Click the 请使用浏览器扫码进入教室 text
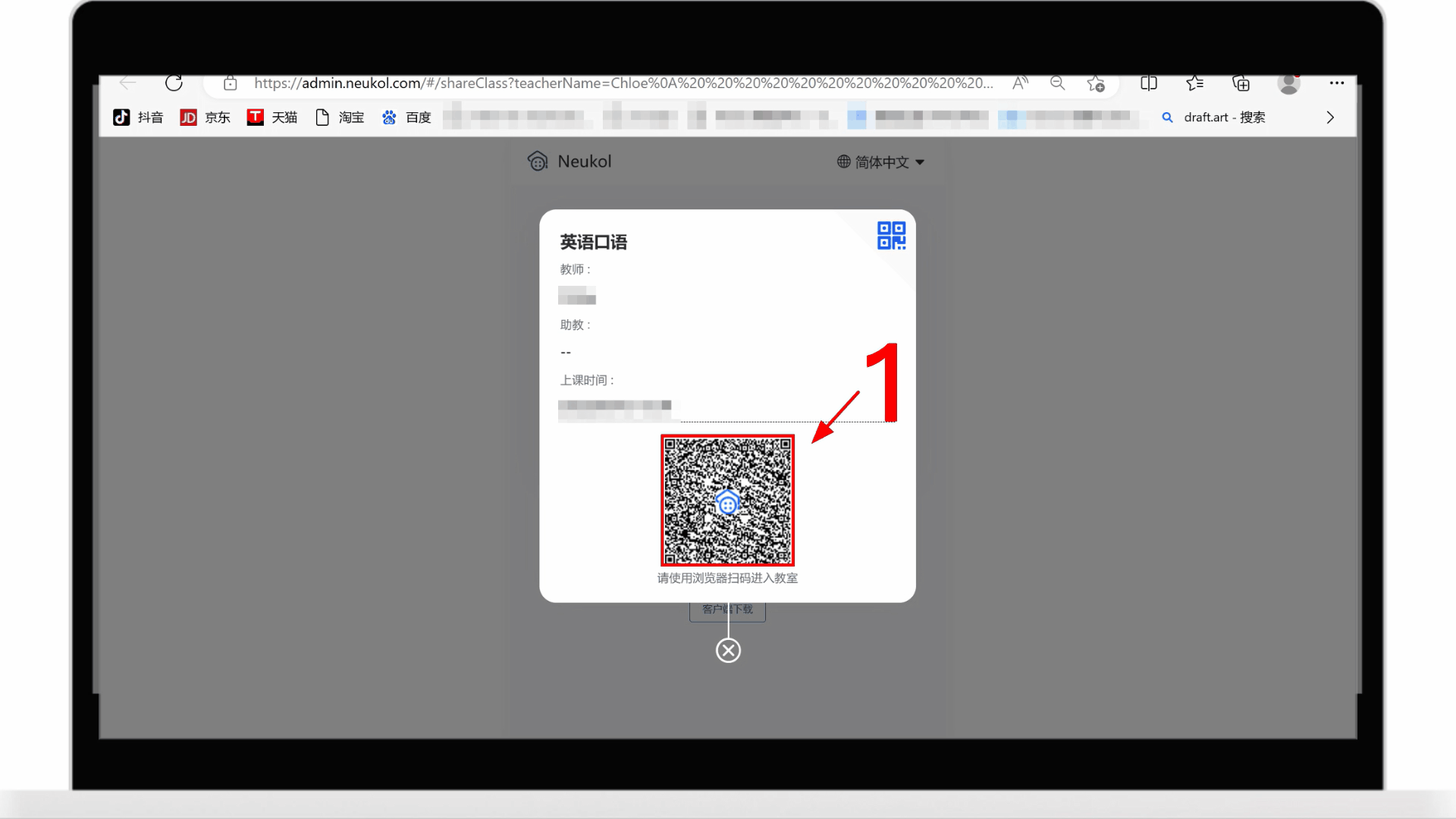The height and width of the screenshot is (819, 1456). click(727, 579)
